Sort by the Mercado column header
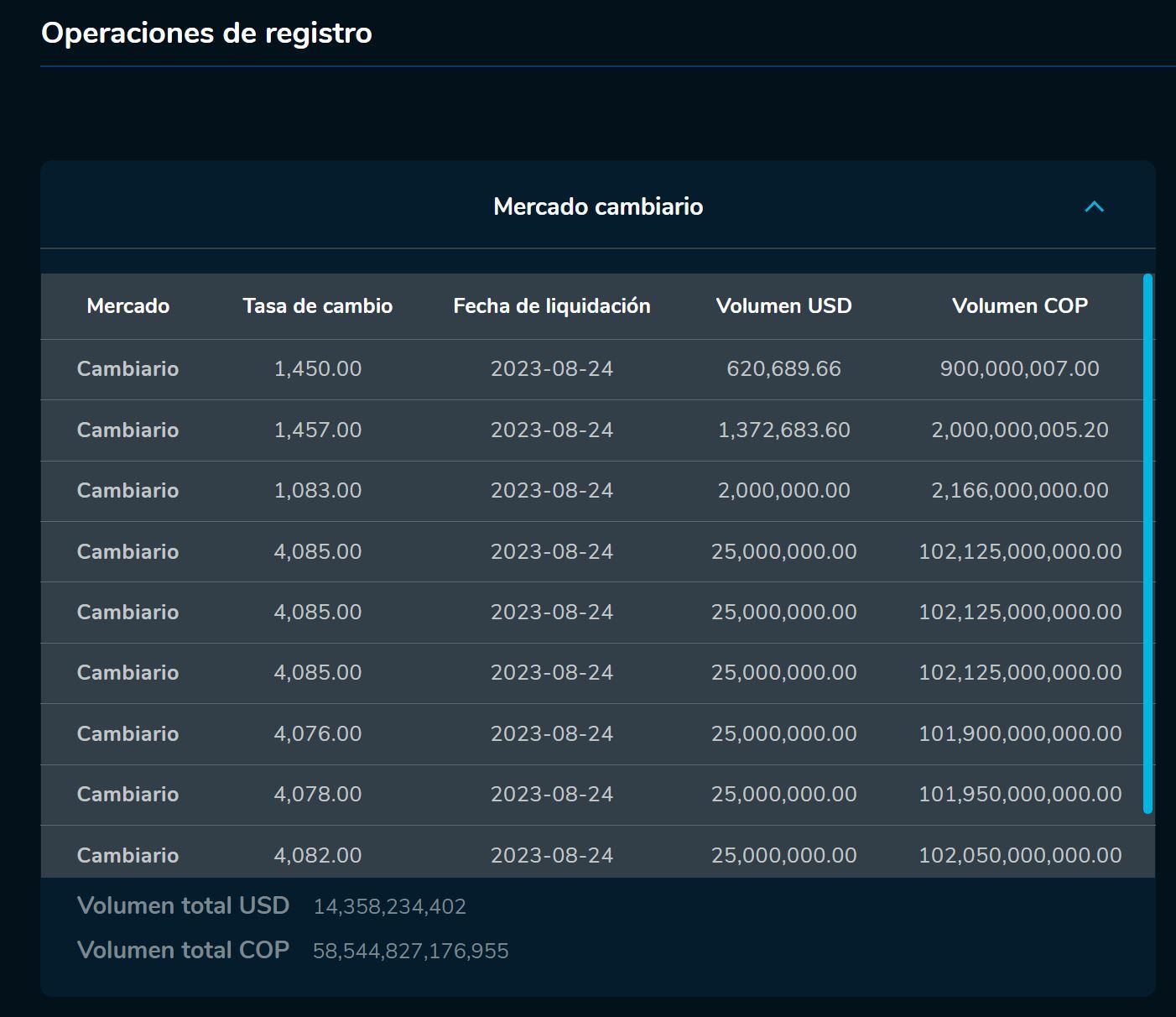Screen dimensions: 1176x1017 [x=127, y=306]
